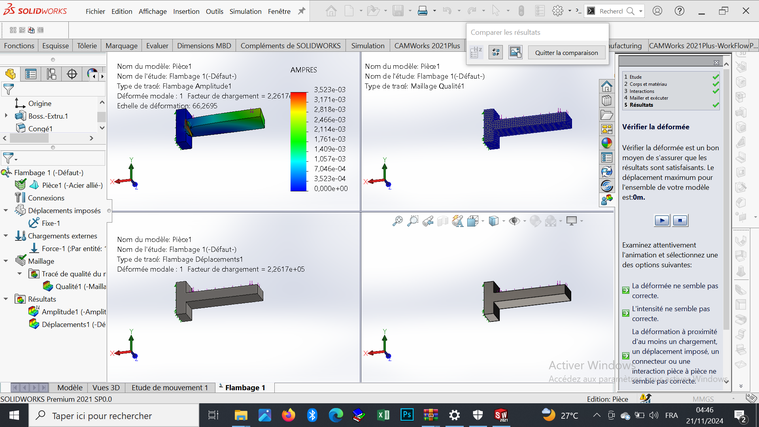This screenshot has height=427, width=759.
Task: Switch to the Evaluer ribbon tab
Action: [157, 46]
